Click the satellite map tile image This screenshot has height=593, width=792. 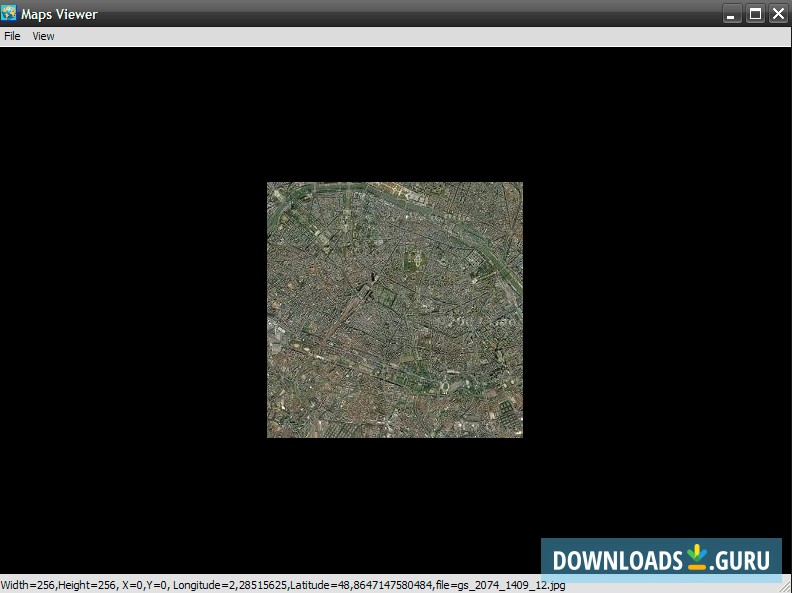click(x=395, y=310)
